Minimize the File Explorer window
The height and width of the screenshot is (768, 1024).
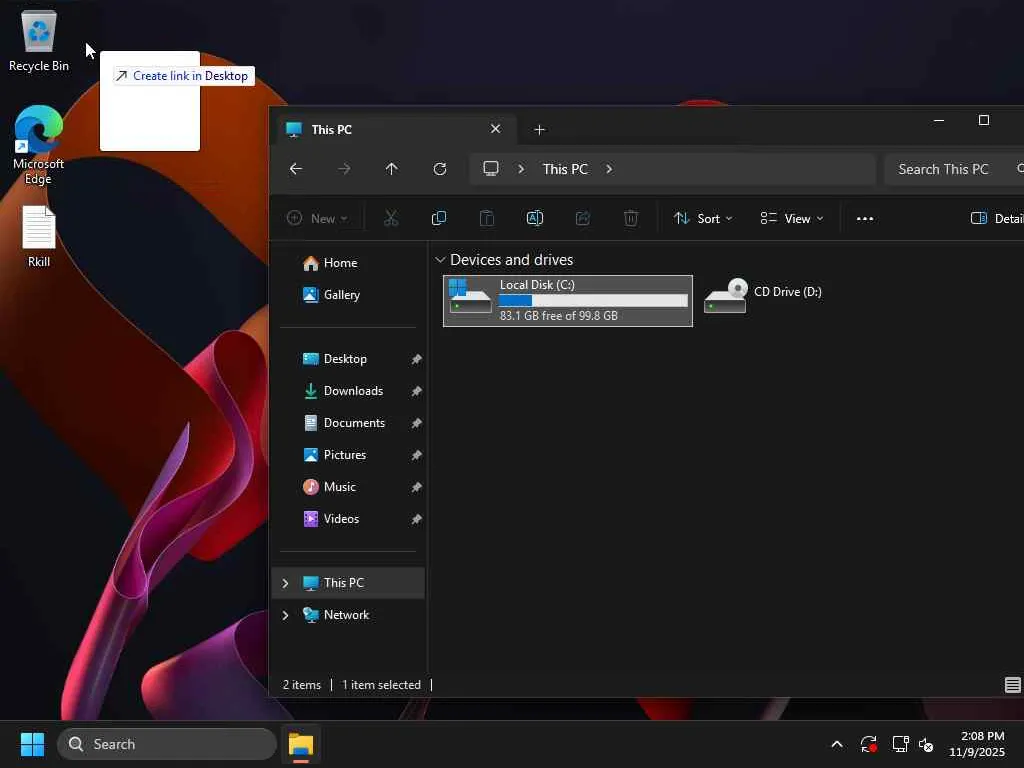pos(939,121)
